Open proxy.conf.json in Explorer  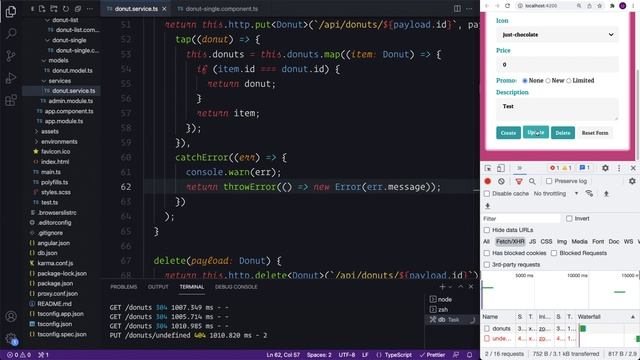coord(58,293)
